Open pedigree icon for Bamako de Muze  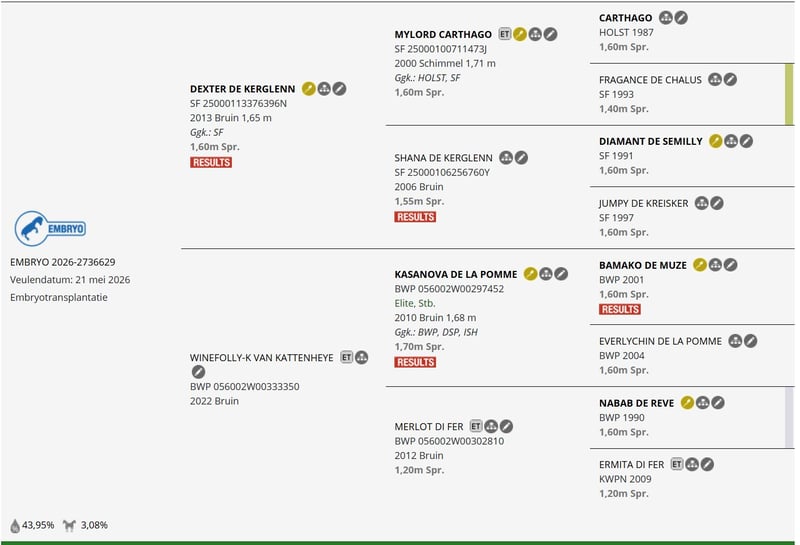715,265
